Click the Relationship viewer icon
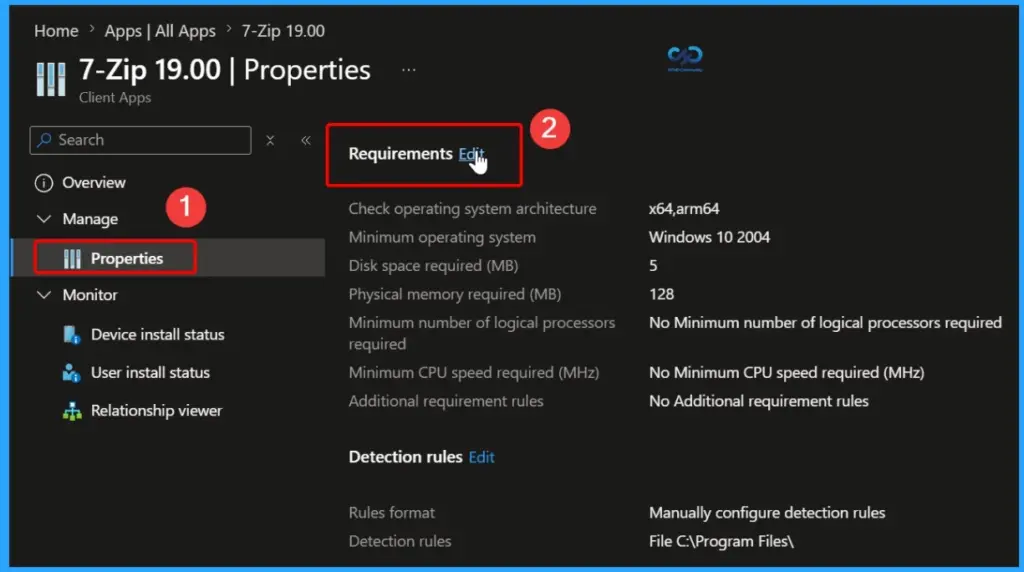The image size is (1024, 572). pos(72,411)
